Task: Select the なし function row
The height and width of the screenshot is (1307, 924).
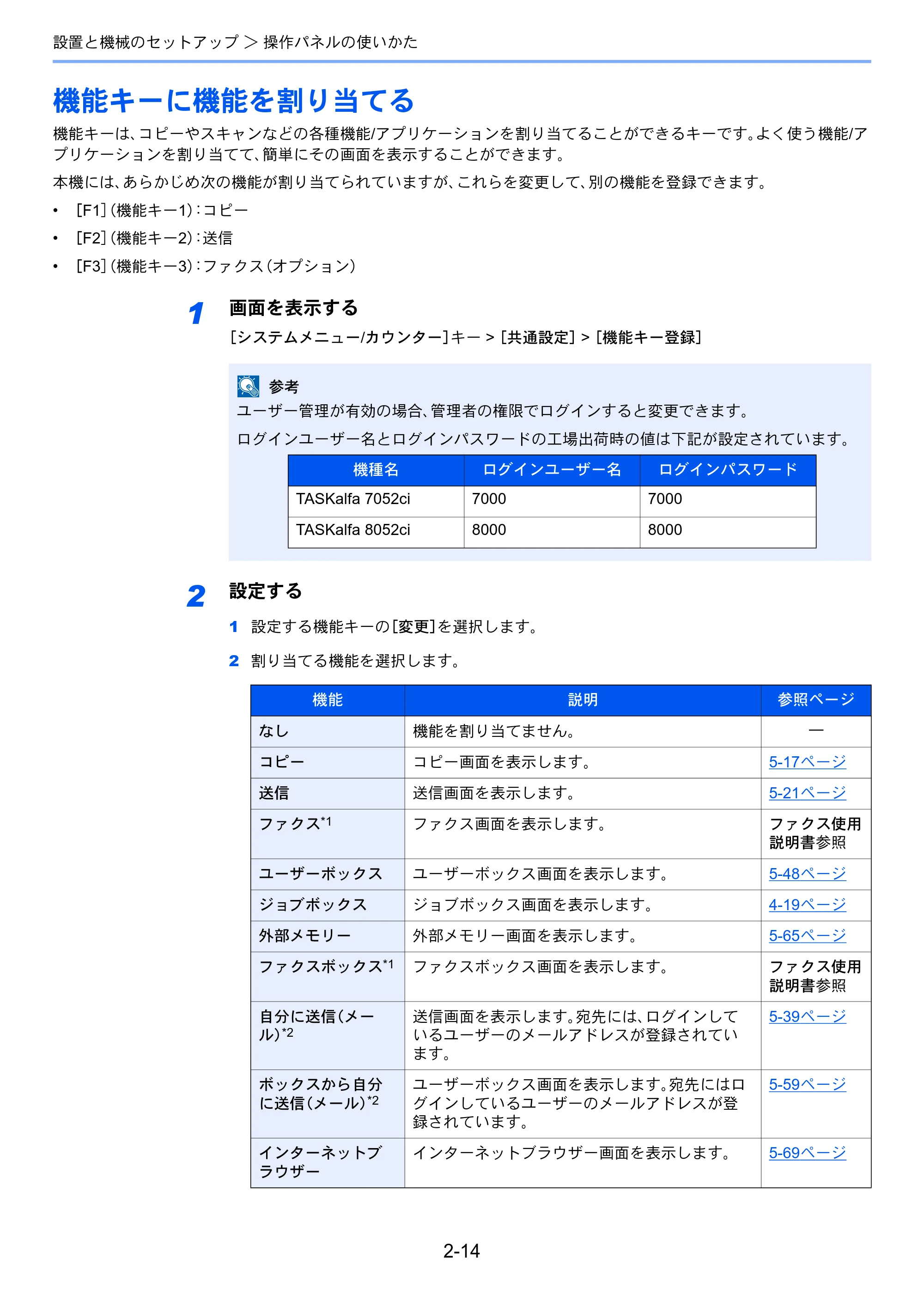Action: pyautogui.click(x=561, y=731)
